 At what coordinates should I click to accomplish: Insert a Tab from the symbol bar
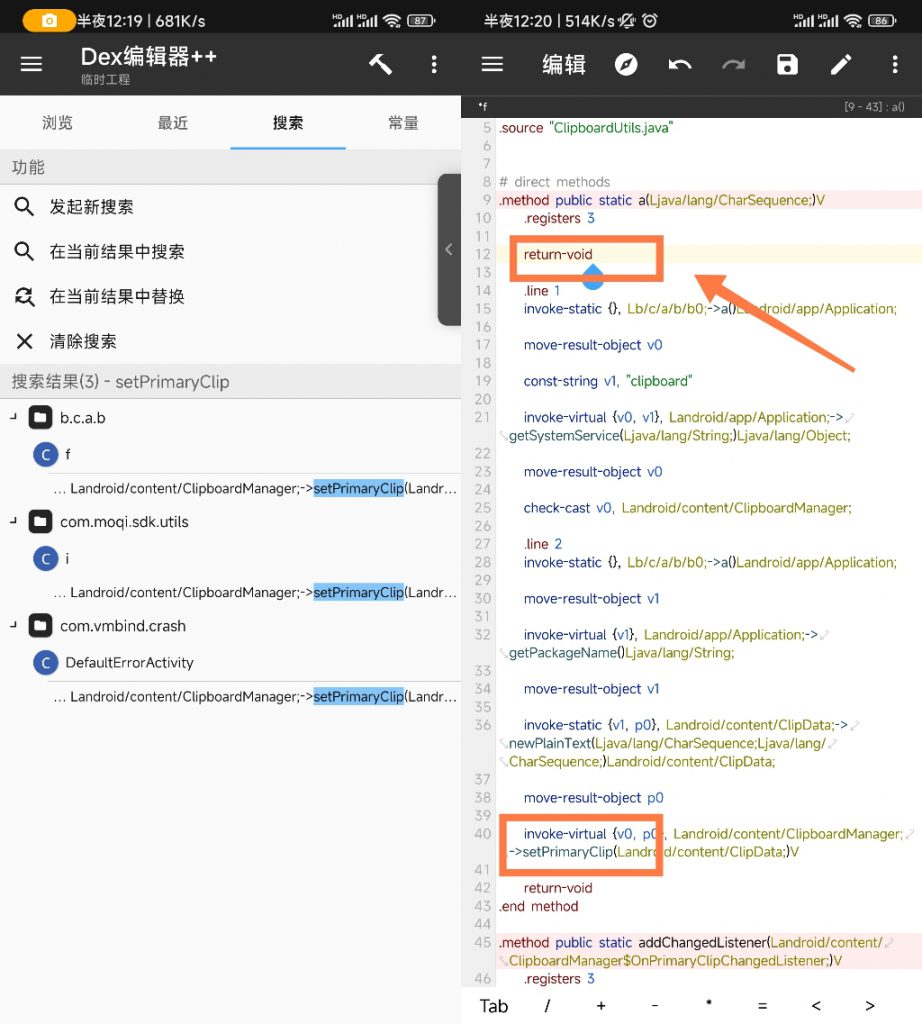coord(492,1006)
